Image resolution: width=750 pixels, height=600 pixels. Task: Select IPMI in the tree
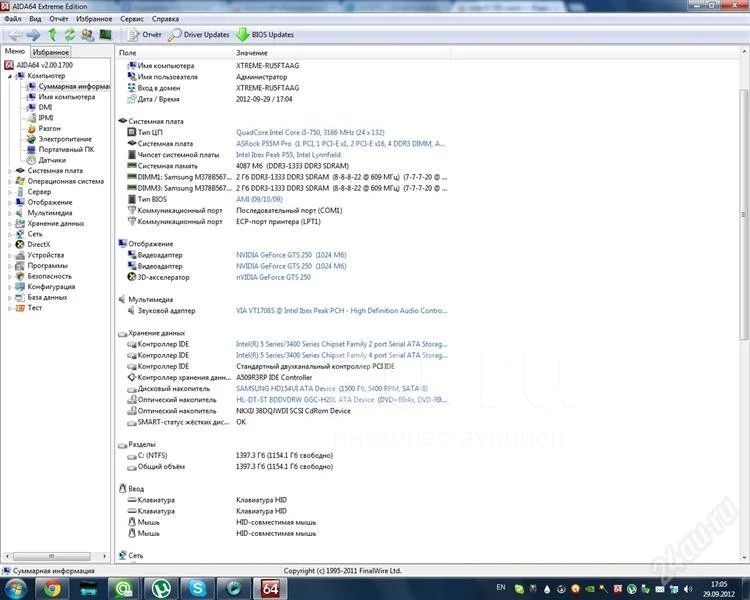click(x=45, y=118)
